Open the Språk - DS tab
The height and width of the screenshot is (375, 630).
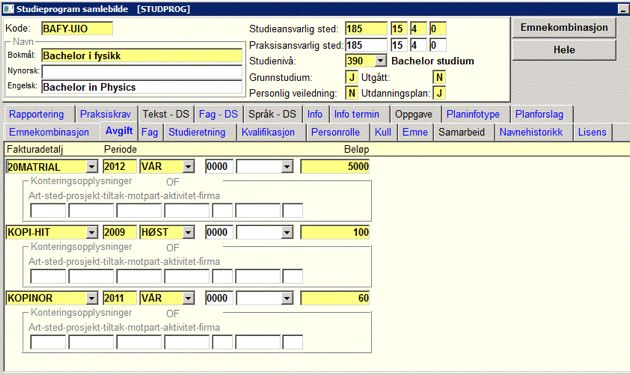pyautogui.click(x=272, y=114)
